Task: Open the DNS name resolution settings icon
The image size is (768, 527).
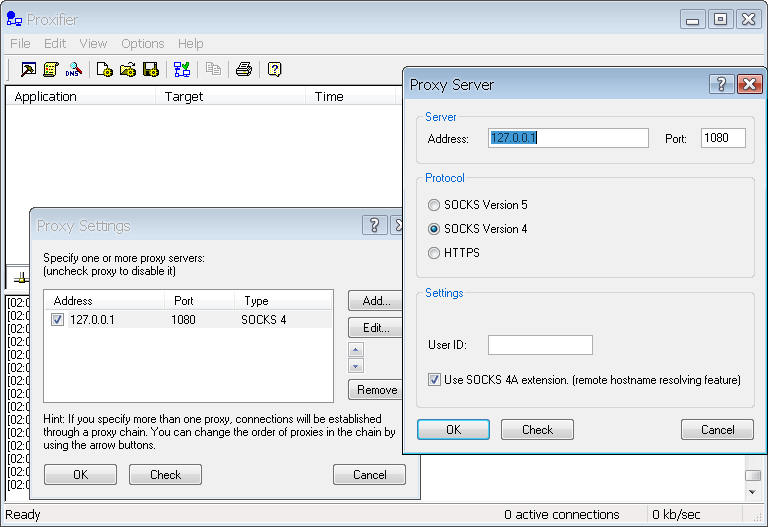Action: [73, 70]
